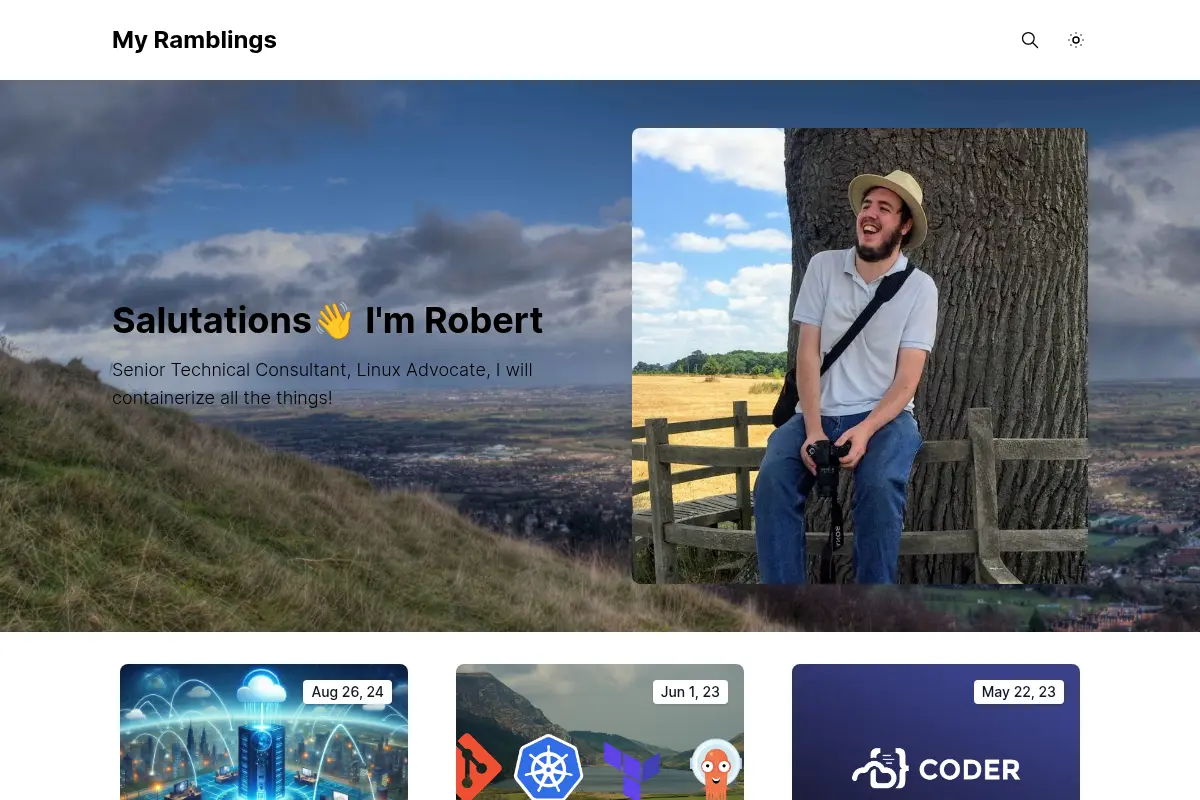This screenshot has height=800, width=1200.
Task: Select the Aug 26, 24 date badge
Action: tap(347, 692)
